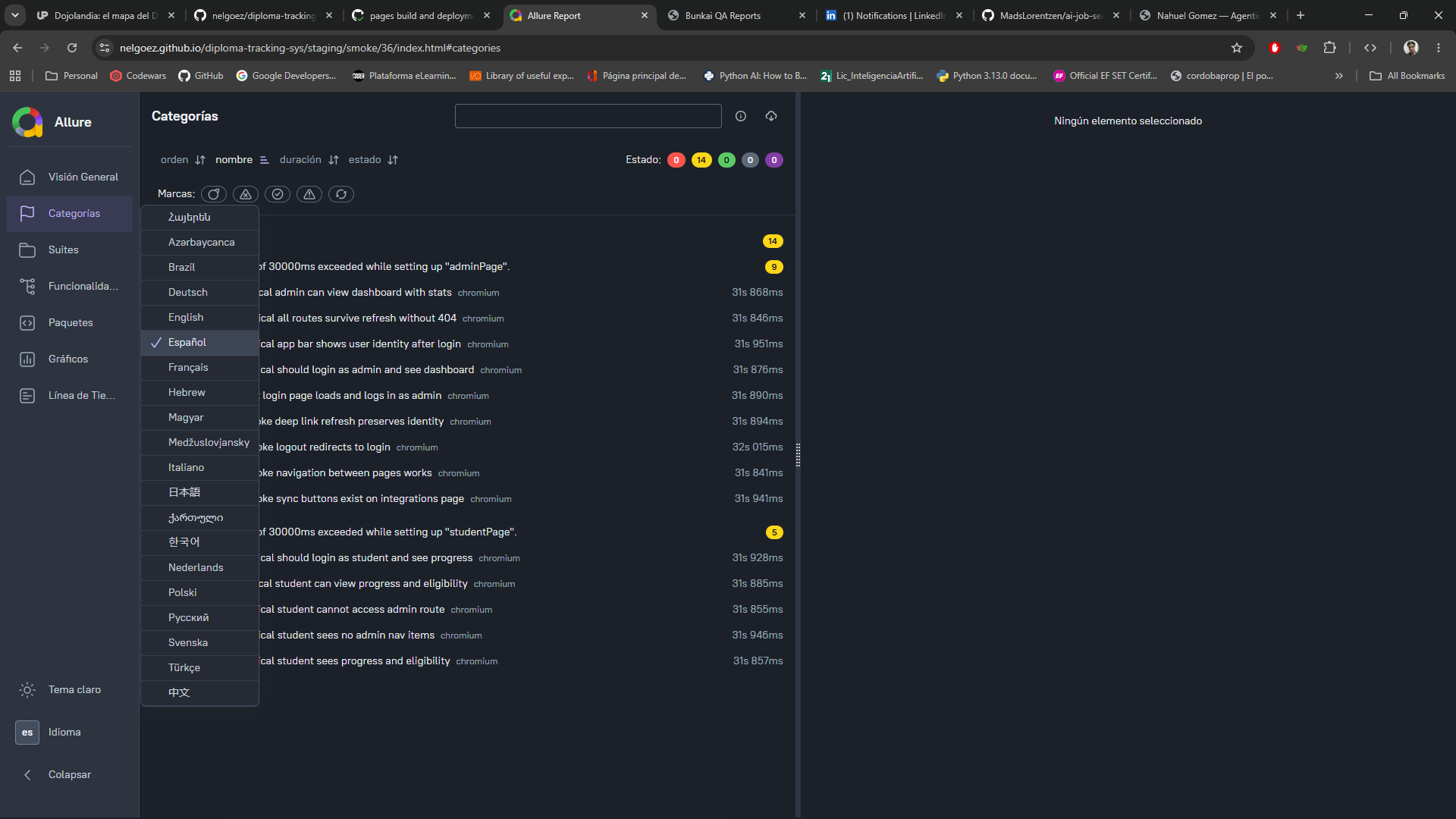
Task: Select Español in the language list
Action: (x=200, y=342)
